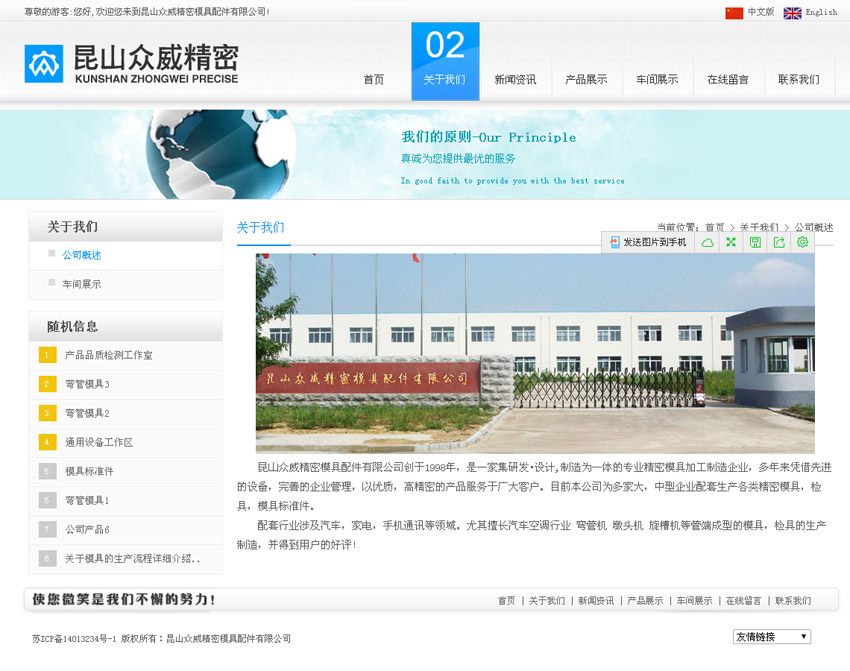Click the share icon on image toolbar
Image resolution: width=850 pixels, height=671 pixels.
[779, 242]
